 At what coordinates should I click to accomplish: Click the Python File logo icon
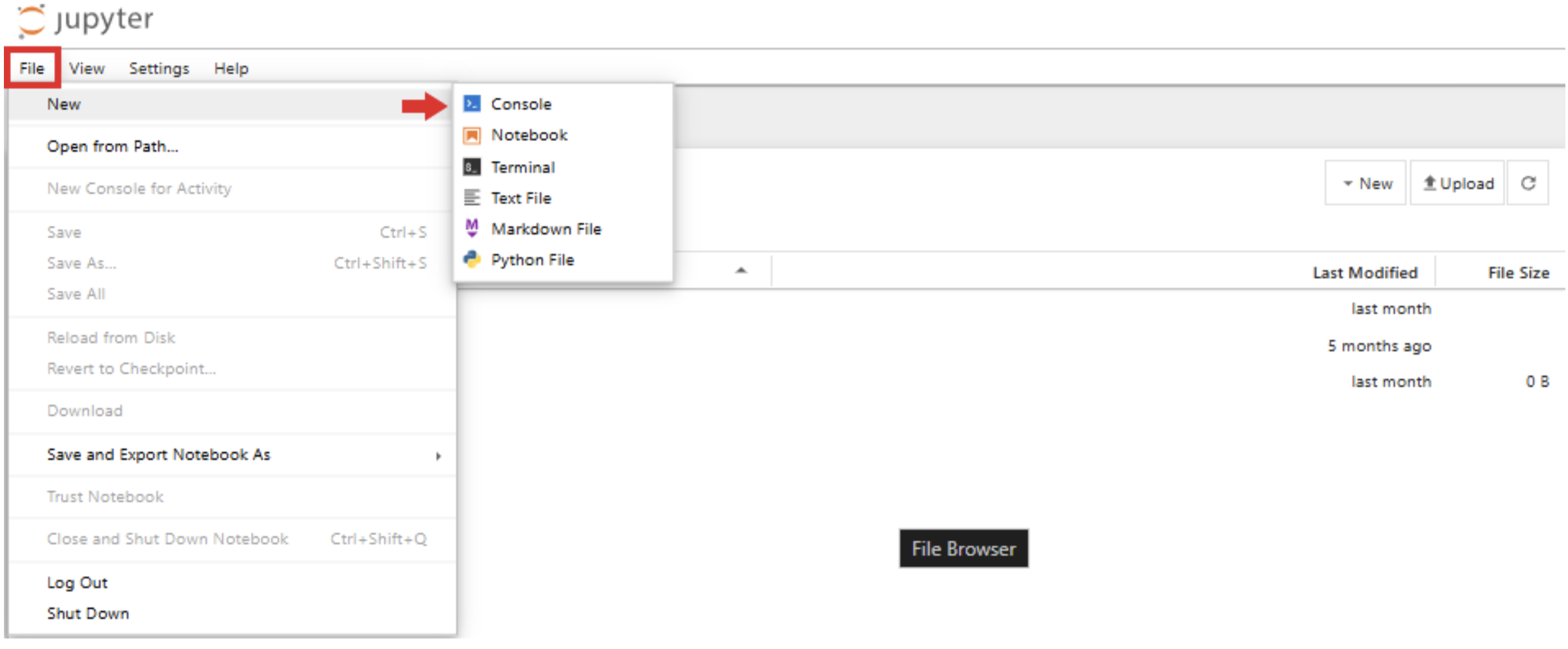coord(472,259)
